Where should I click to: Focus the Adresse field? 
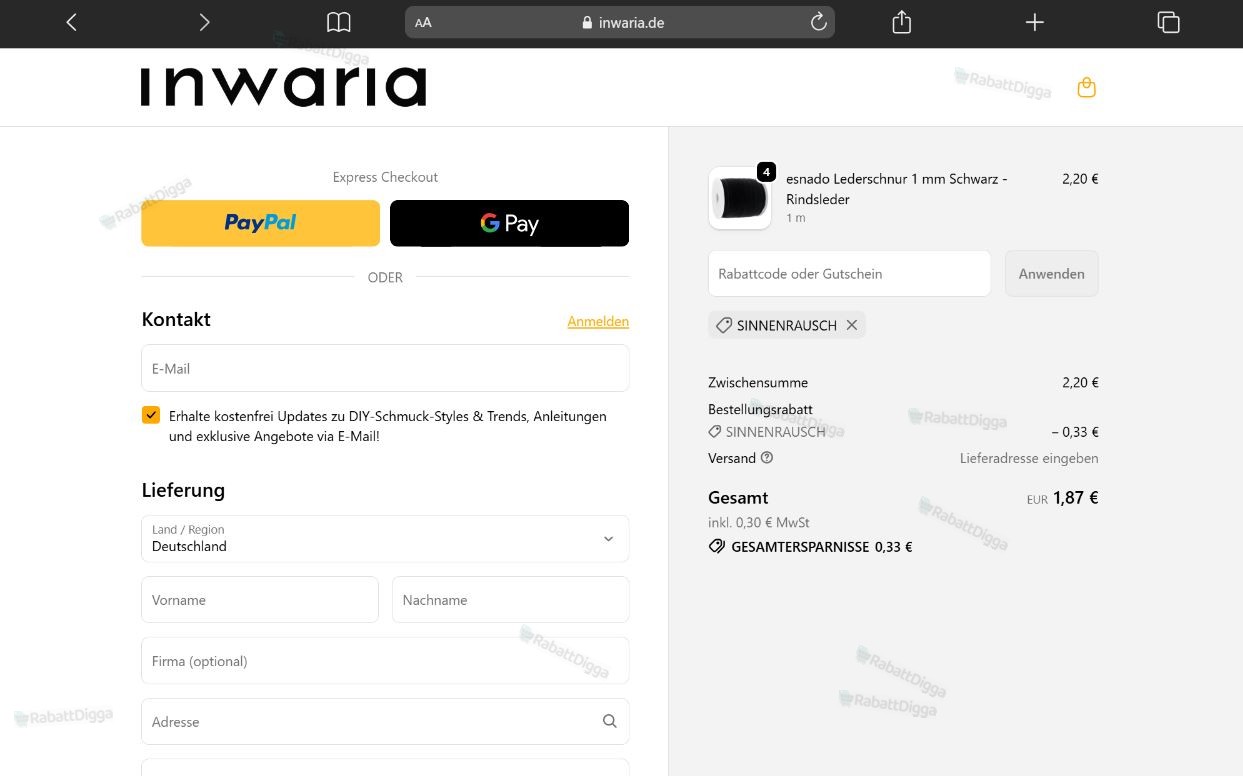pos(385,722)
